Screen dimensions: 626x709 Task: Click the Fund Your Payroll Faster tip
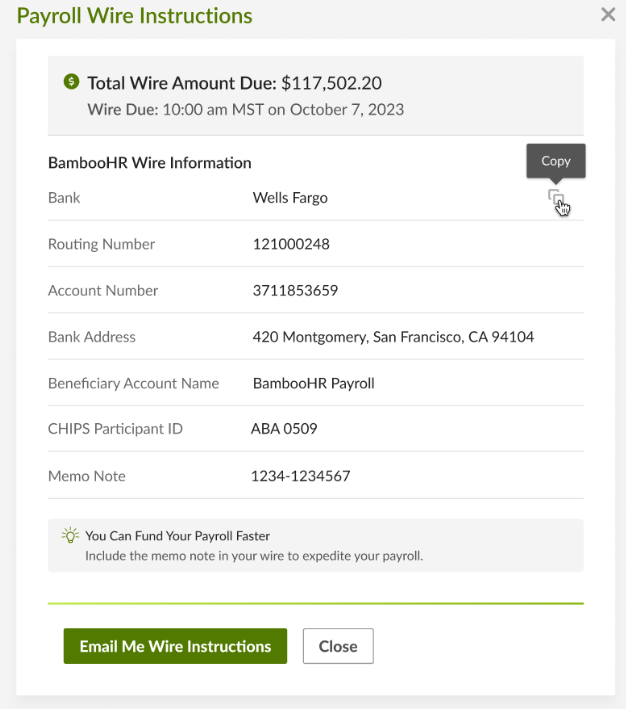(x=177, y=536)
